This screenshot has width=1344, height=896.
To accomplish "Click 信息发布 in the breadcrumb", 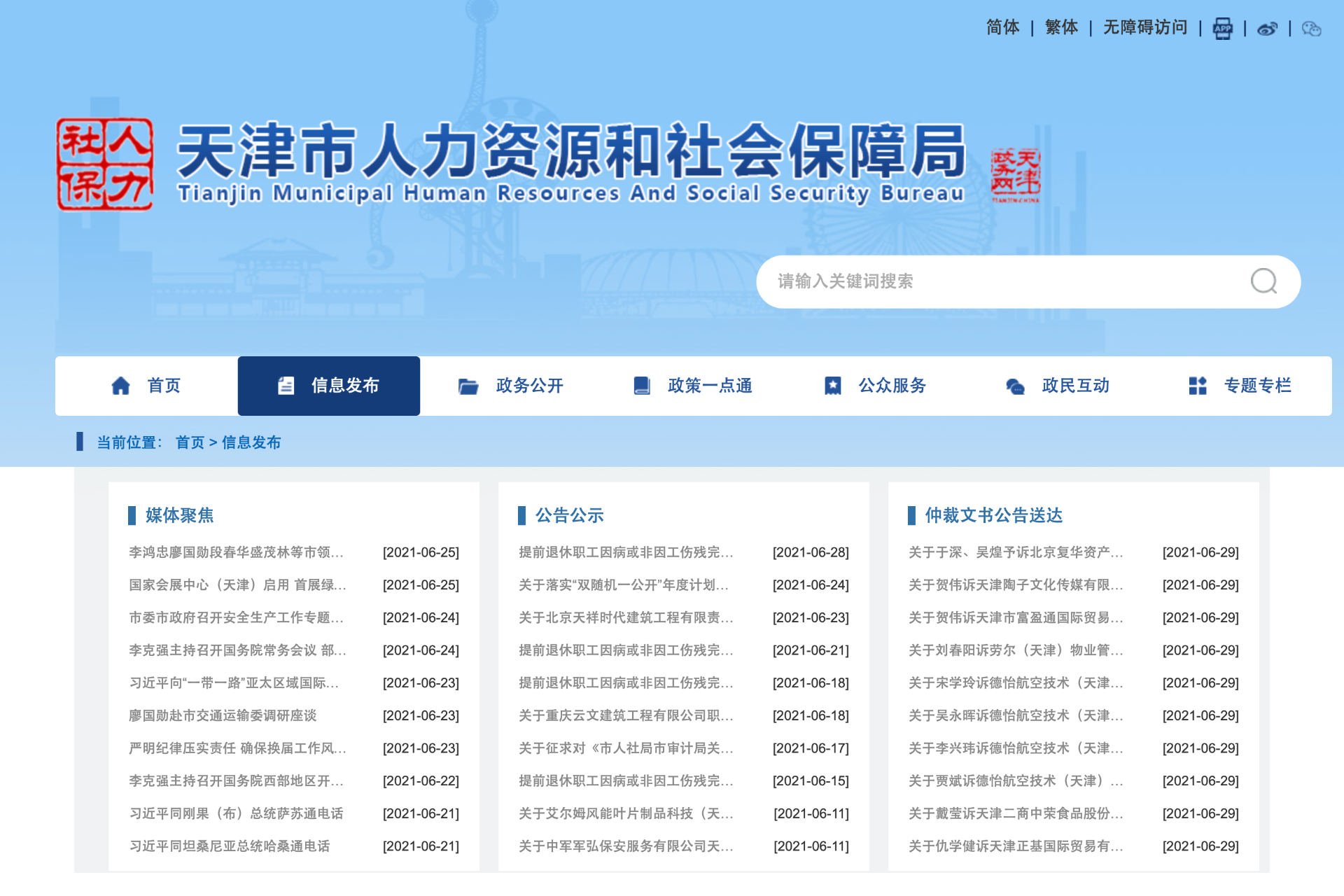I will [251, 442].
